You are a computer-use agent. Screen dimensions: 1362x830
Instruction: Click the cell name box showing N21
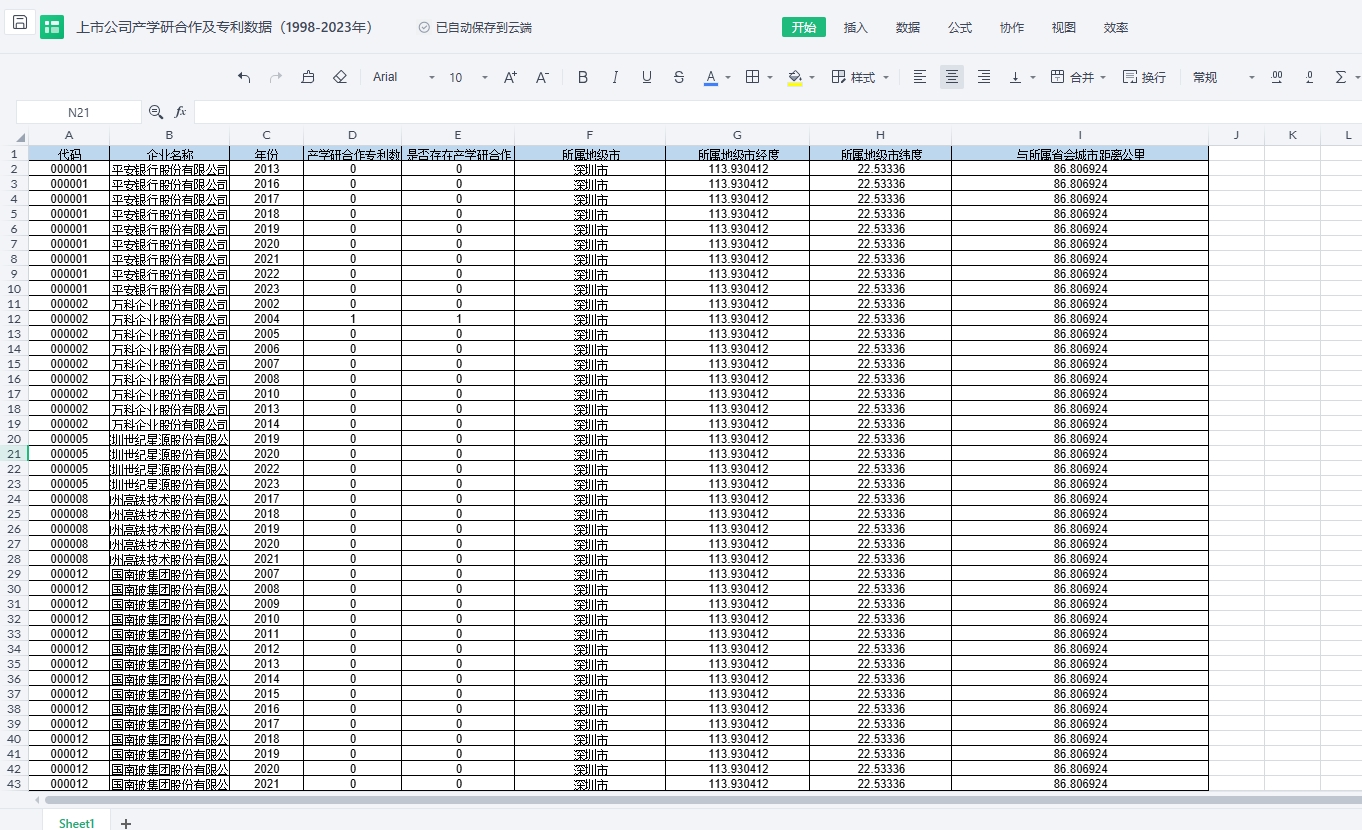coord(79,112)
